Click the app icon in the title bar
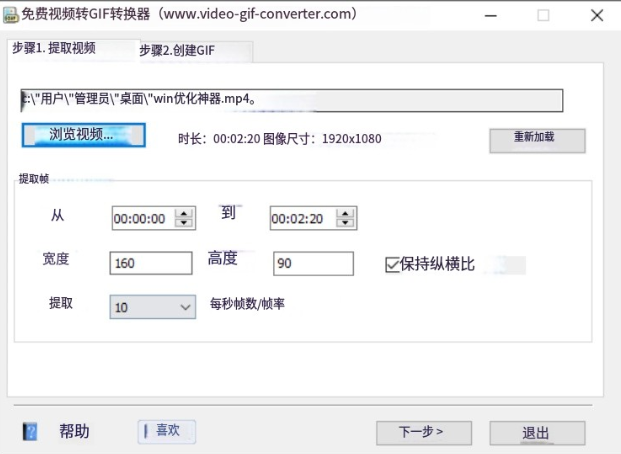This screenshot has height=454, width=621. click(11, 14)
